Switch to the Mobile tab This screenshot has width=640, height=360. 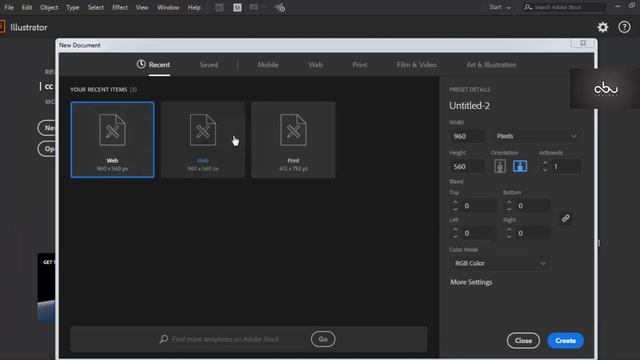[268, 64]
